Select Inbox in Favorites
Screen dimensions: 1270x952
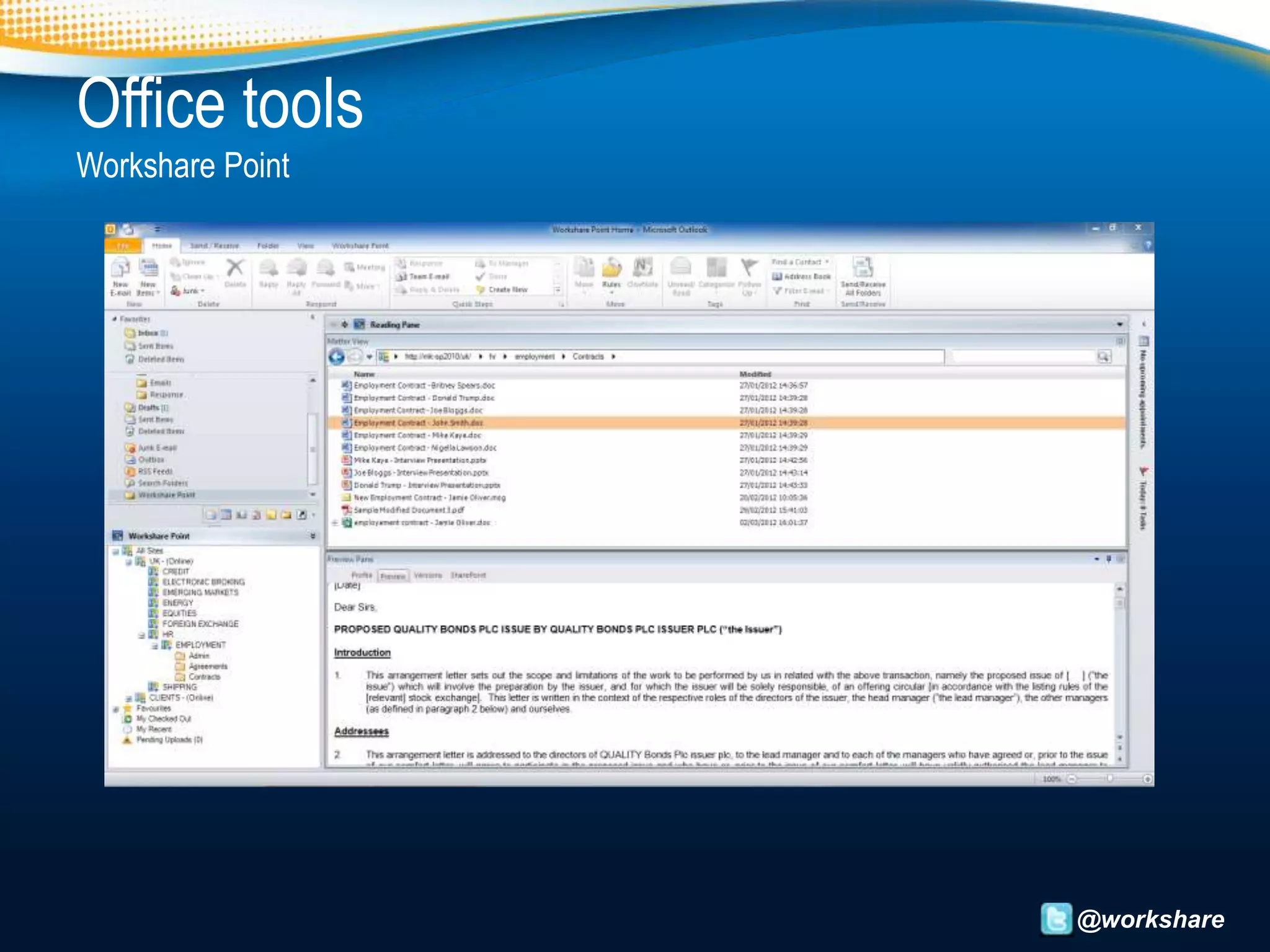click(x=147, y=333)
